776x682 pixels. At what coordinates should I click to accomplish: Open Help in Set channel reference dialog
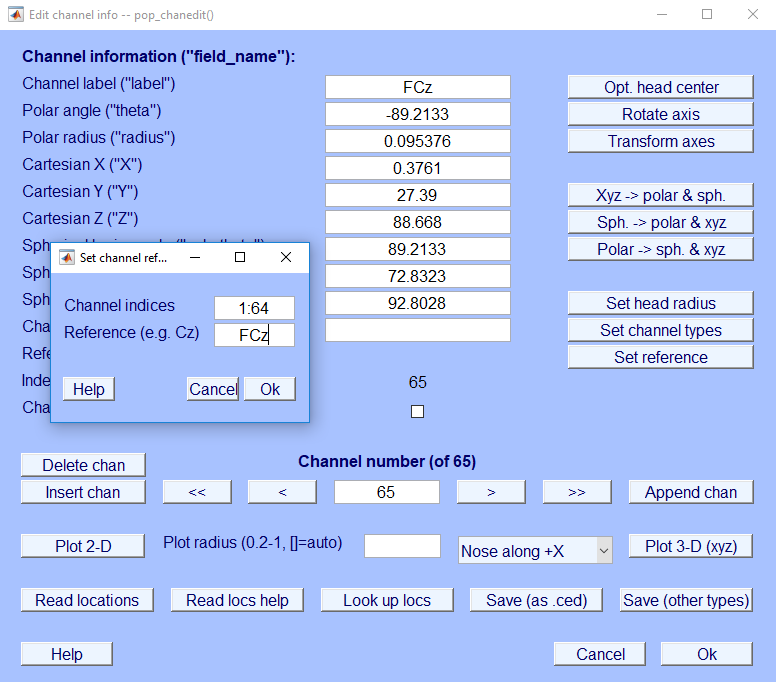[x=88, y=389]
